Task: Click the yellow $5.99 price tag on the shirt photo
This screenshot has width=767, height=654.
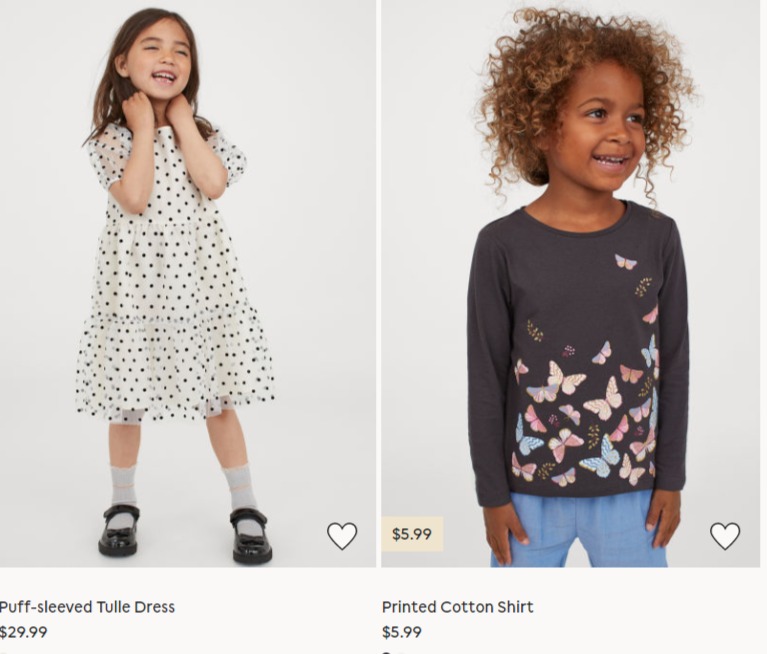Action: point(412,534)
